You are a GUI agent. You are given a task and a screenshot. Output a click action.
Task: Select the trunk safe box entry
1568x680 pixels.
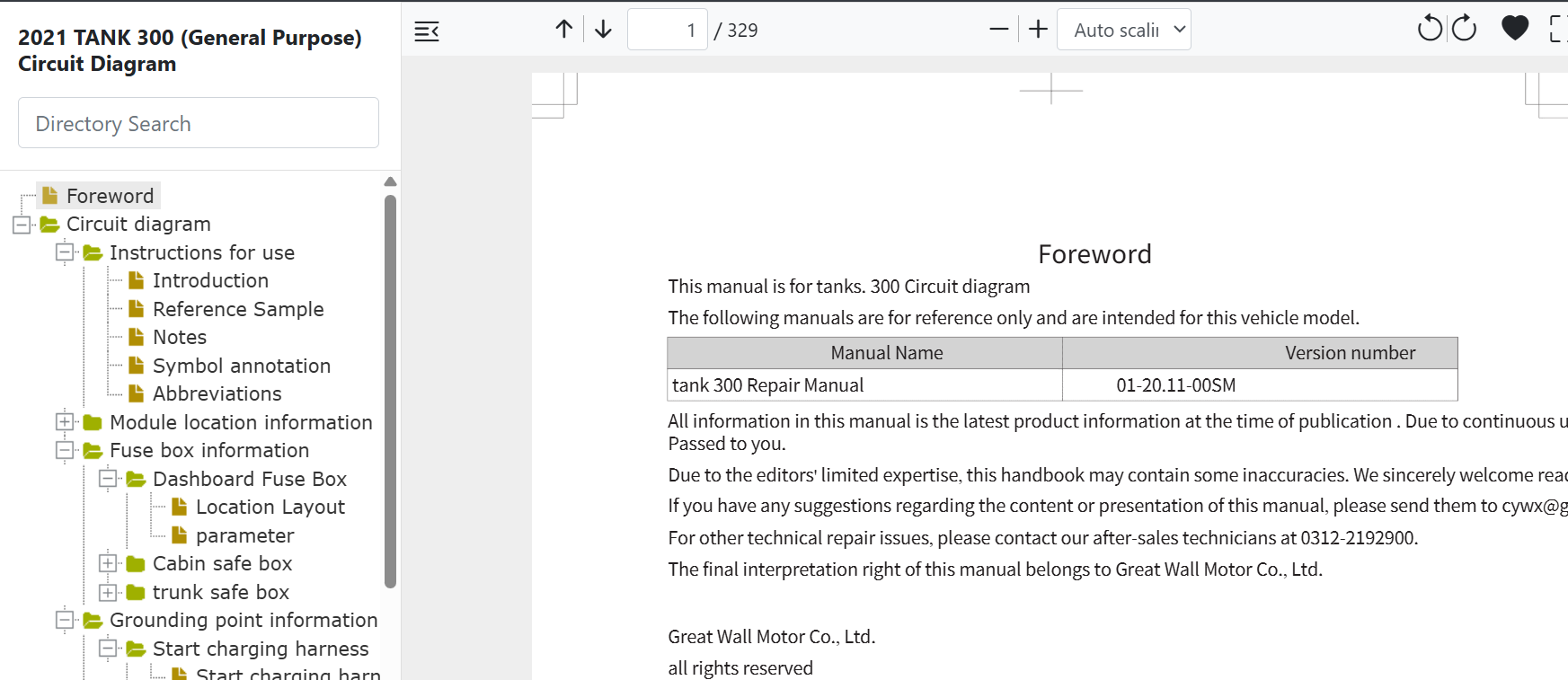pos(221,592)
